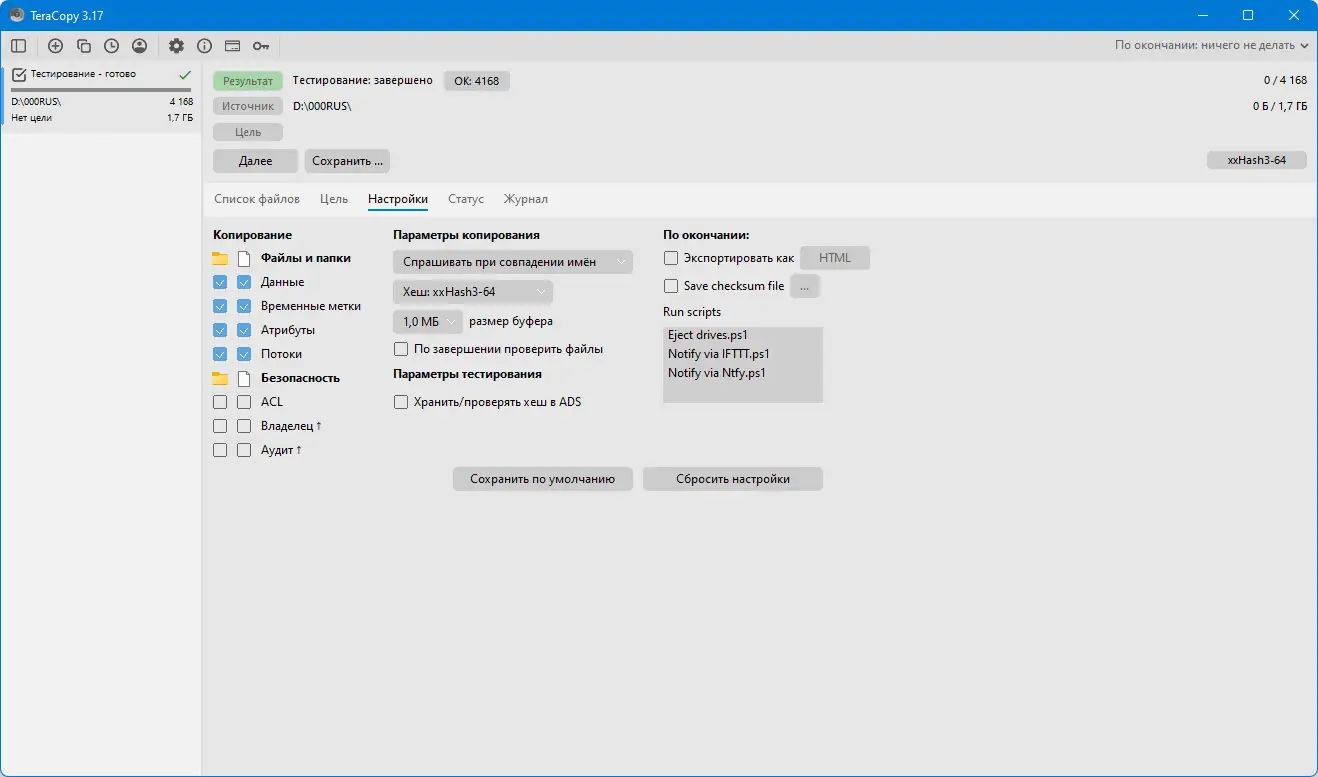Click the 'Цель' button below 'Источник'

coord(248,132)
